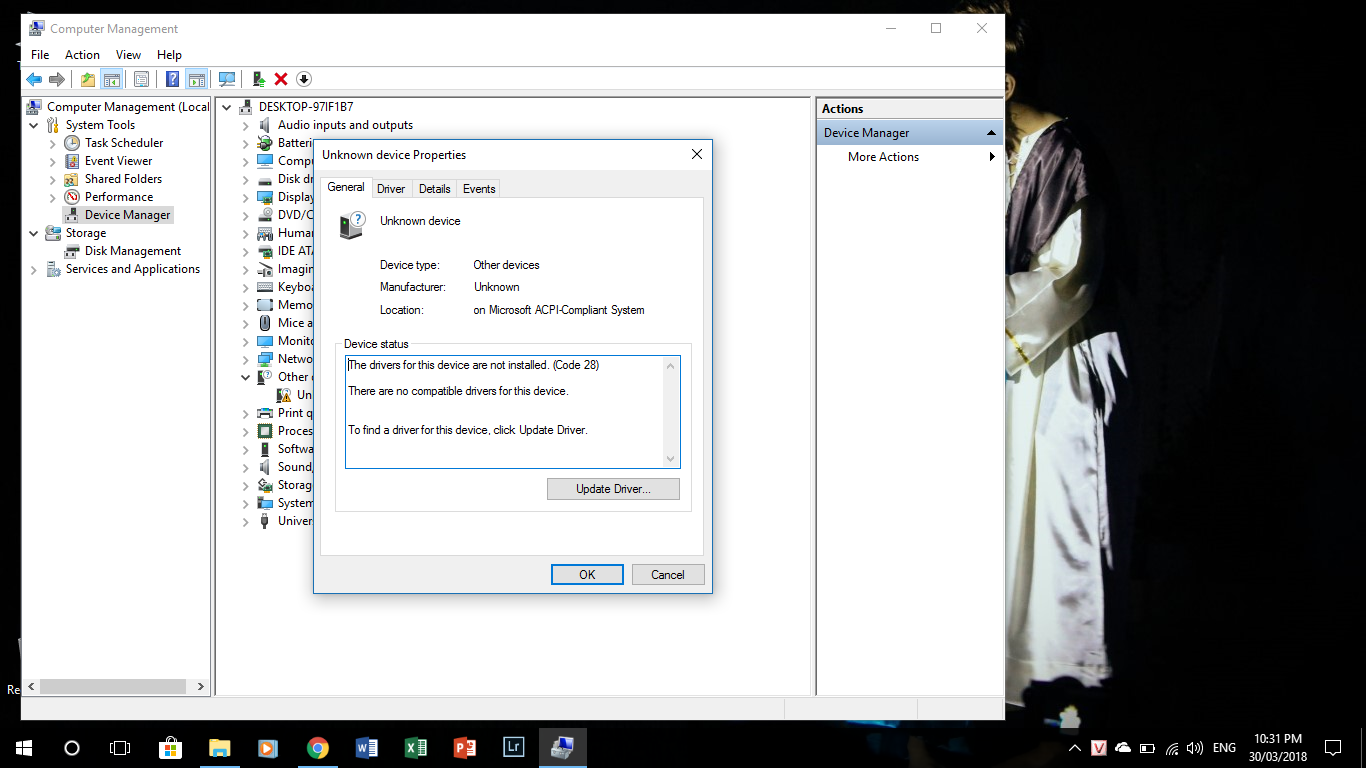
Task: Toggle Show/Hide Console Tree toolbar button
Action: pos(112,79)
